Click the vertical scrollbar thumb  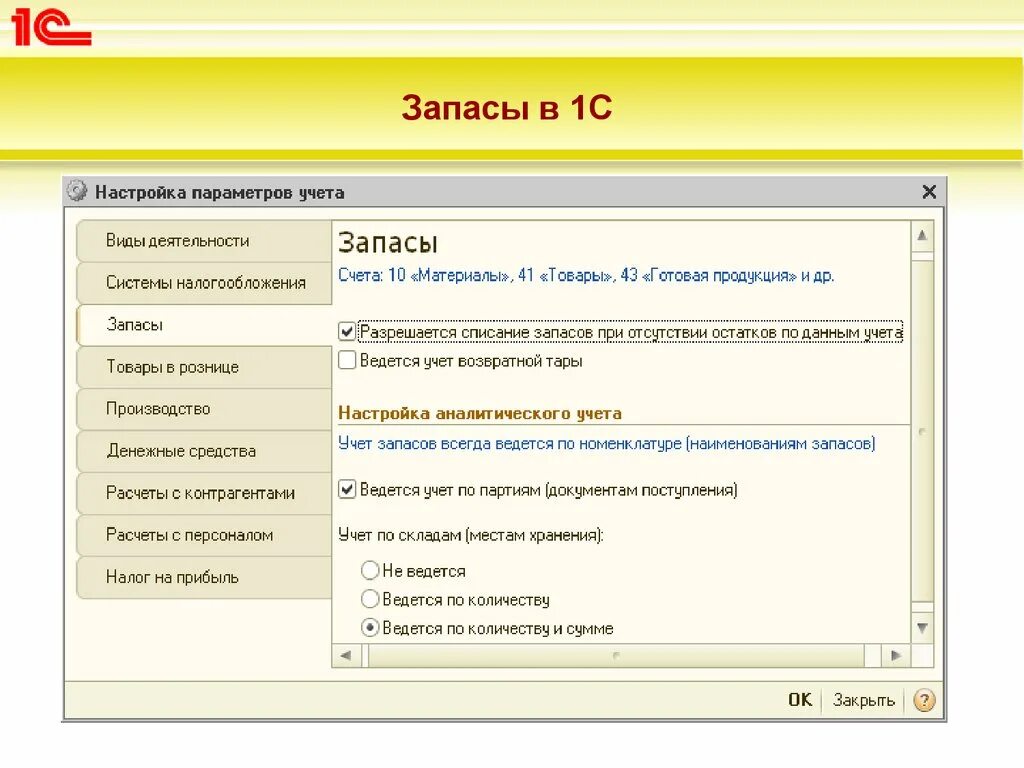click(x=922, y=432)
